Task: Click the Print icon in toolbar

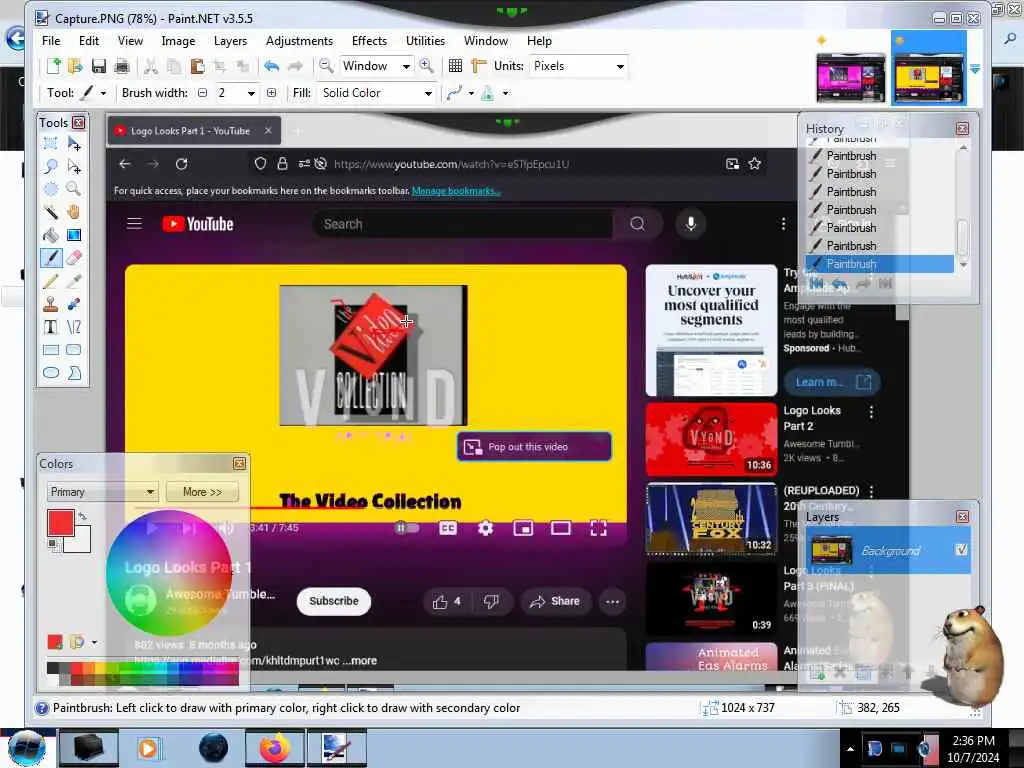Action: click(121, 66)
